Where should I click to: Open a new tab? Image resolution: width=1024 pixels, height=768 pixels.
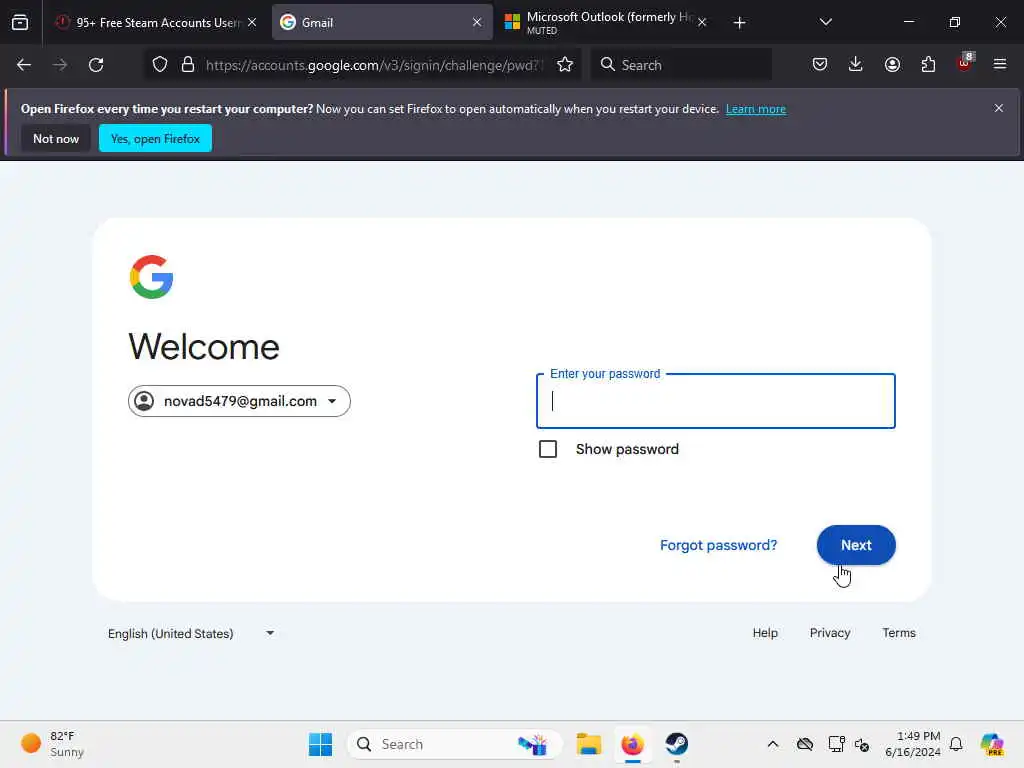pyautogui.click(x=739, y=23)
